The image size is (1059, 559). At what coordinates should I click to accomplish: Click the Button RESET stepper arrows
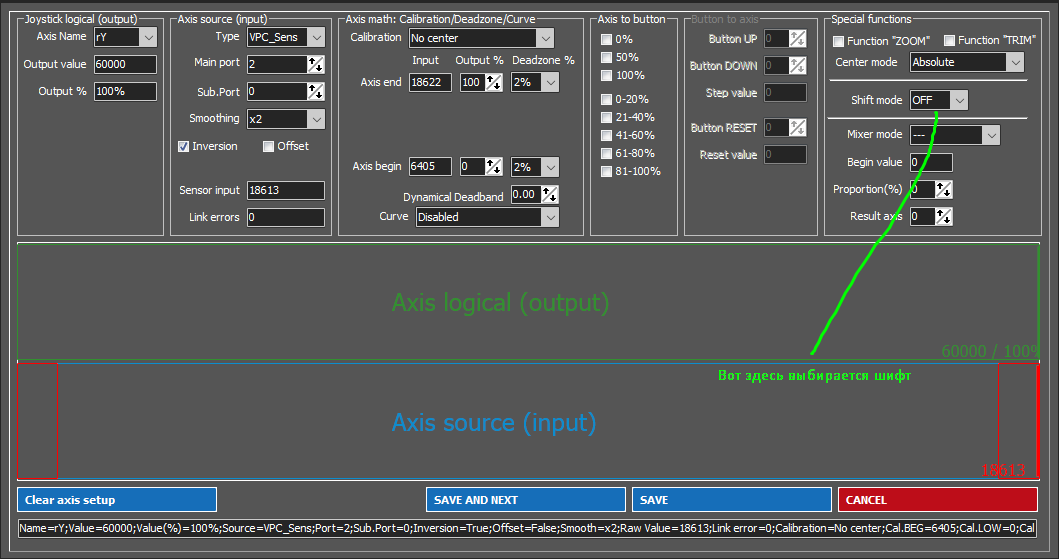[x=798, y=127]
